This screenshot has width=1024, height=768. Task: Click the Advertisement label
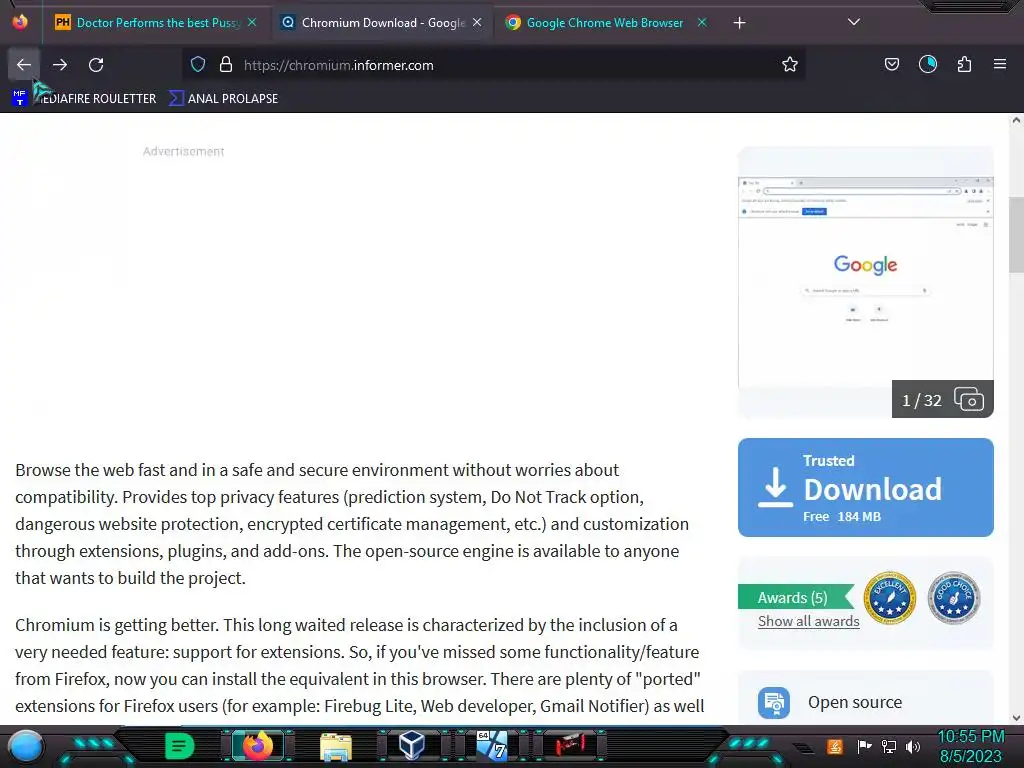point(184,152)
